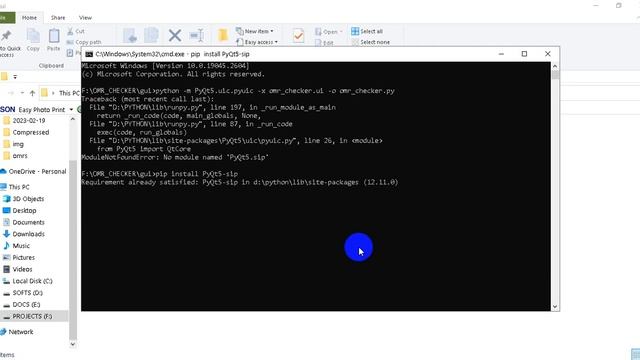Screen dimensions: 640x360
Task: Click Select all in ribbon
Action: point(367,31)
